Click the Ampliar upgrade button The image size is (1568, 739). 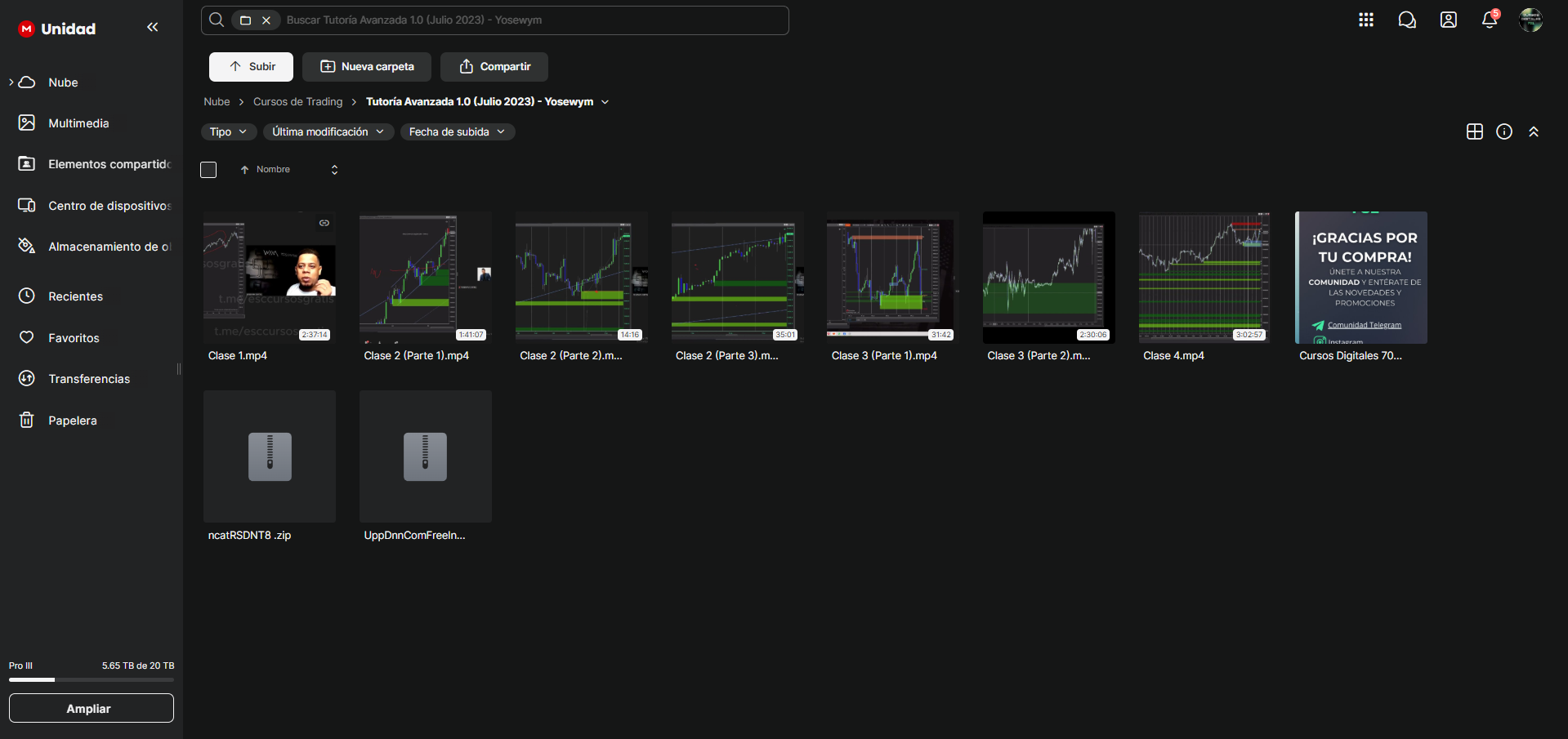[x=91, y=708]
